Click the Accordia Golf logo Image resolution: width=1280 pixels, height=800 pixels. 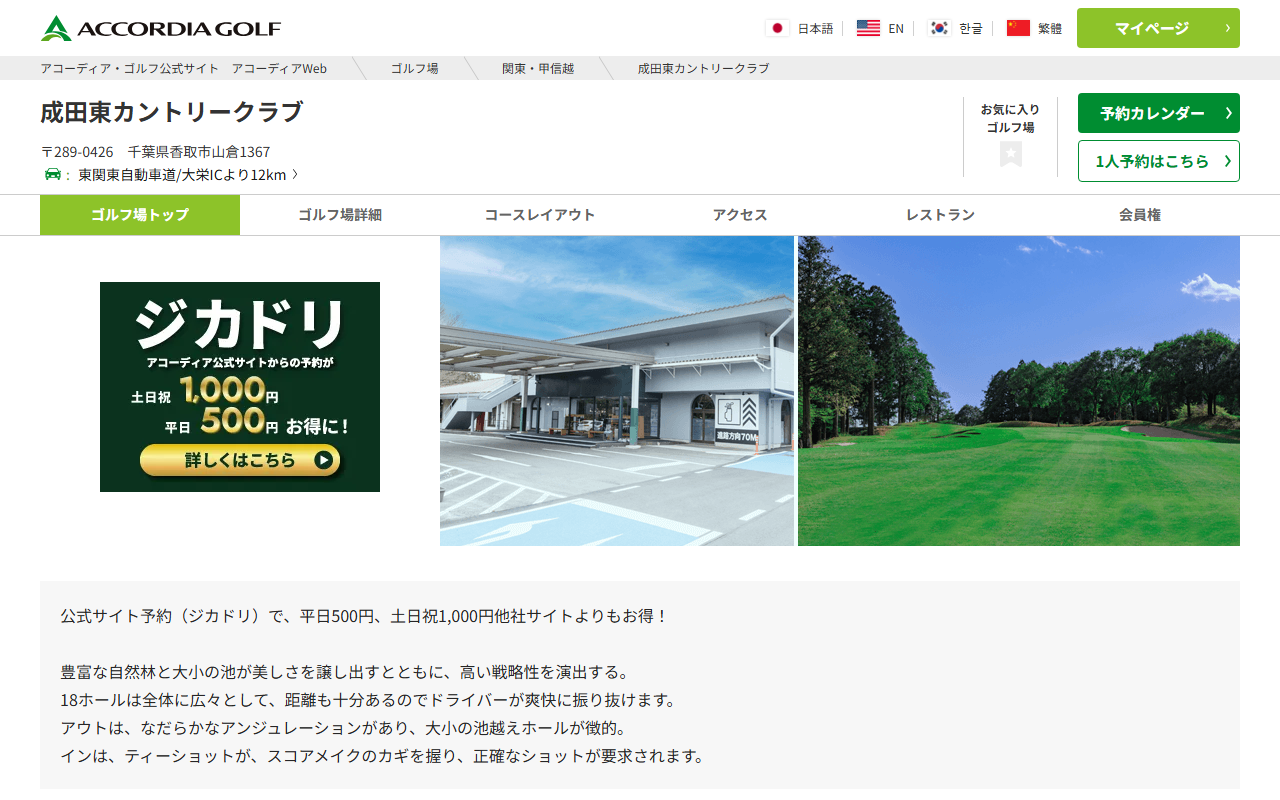[161, 28]
